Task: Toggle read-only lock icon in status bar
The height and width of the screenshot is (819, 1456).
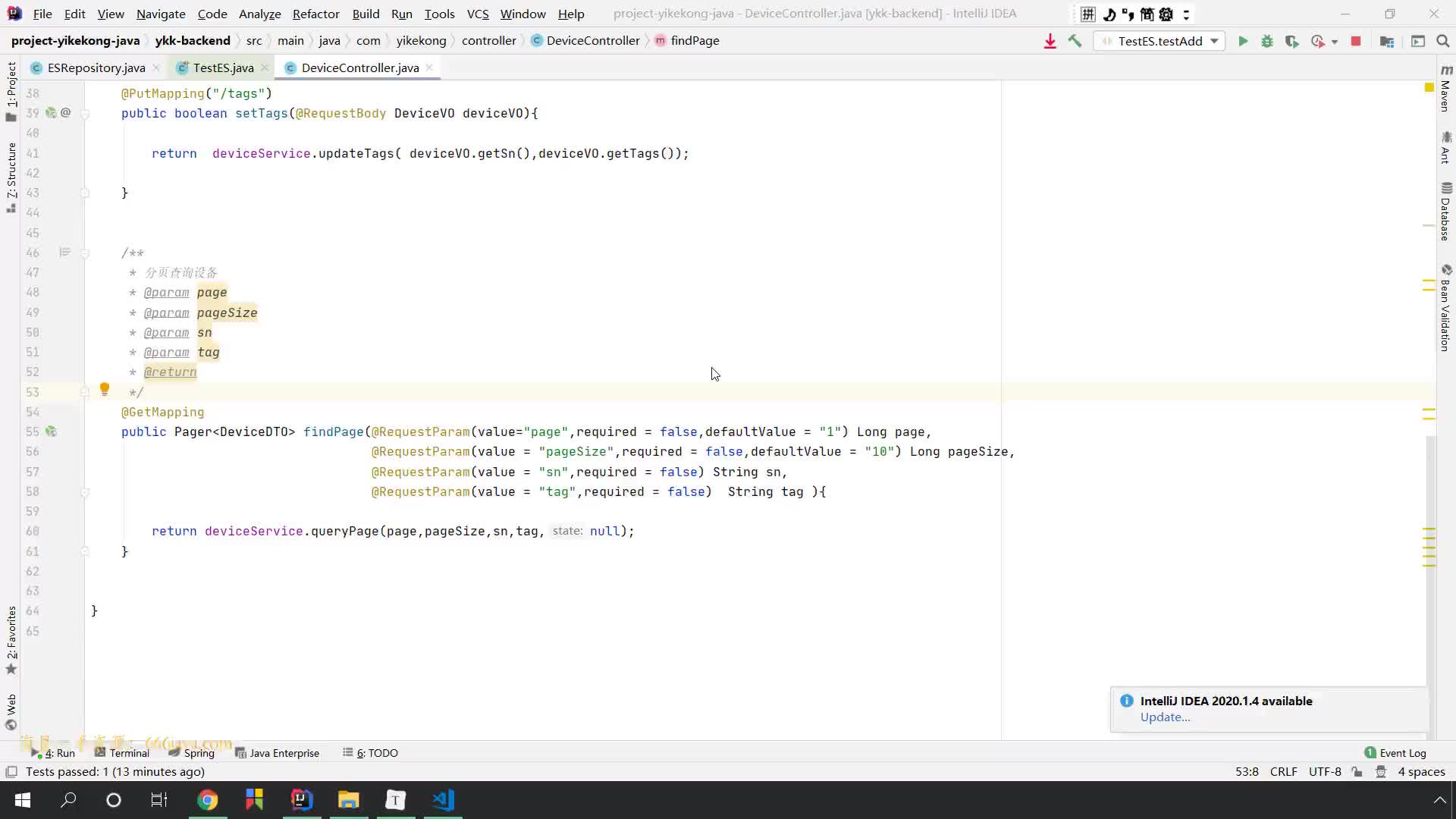Action: click(1357, 772)
